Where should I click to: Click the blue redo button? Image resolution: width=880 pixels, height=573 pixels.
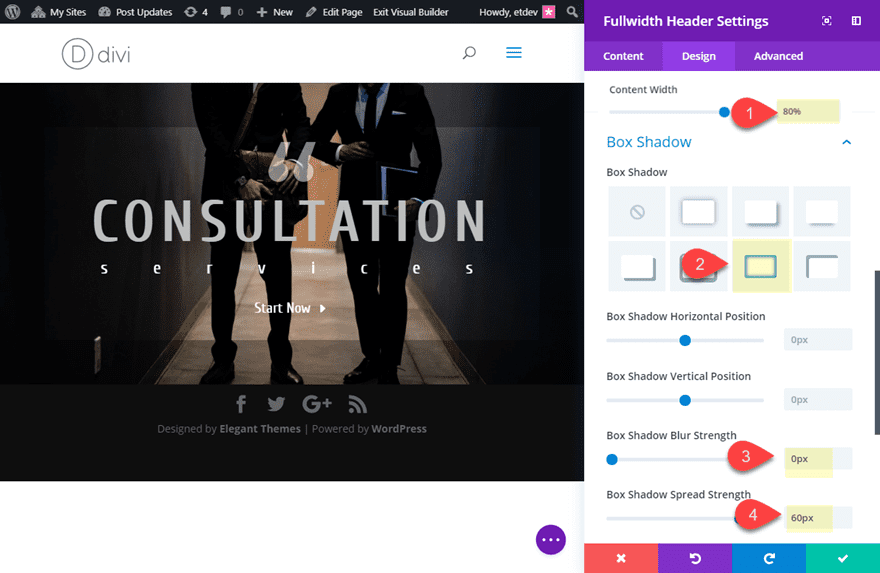point(769,558)
